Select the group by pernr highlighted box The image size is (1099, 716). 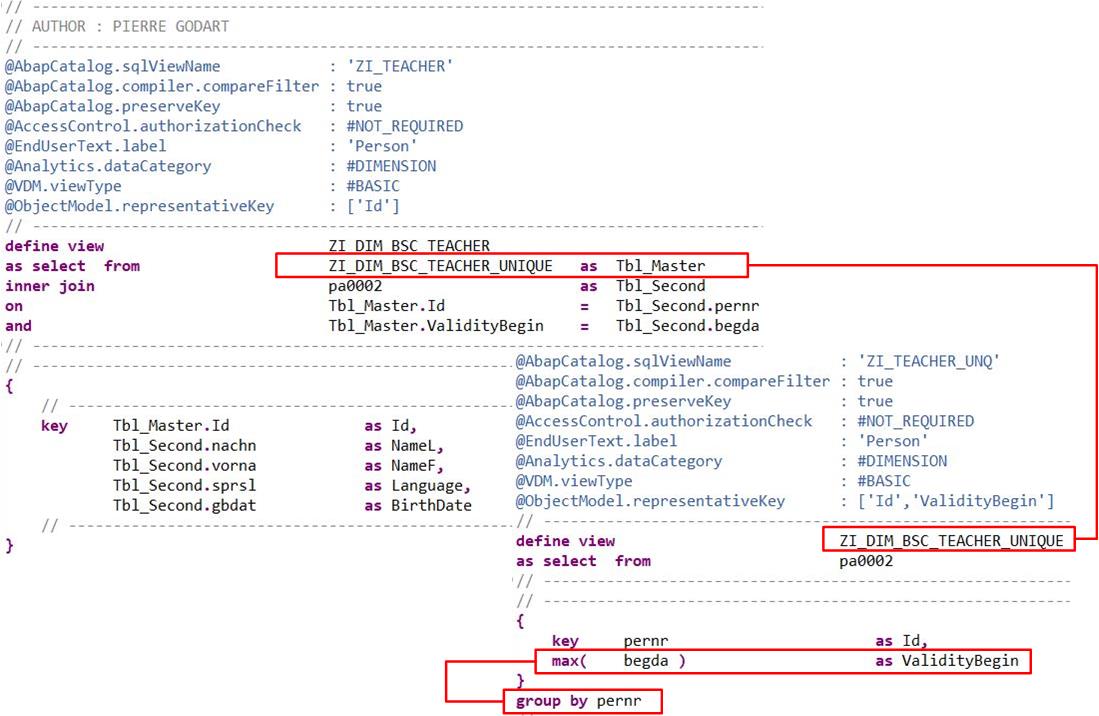582,701
